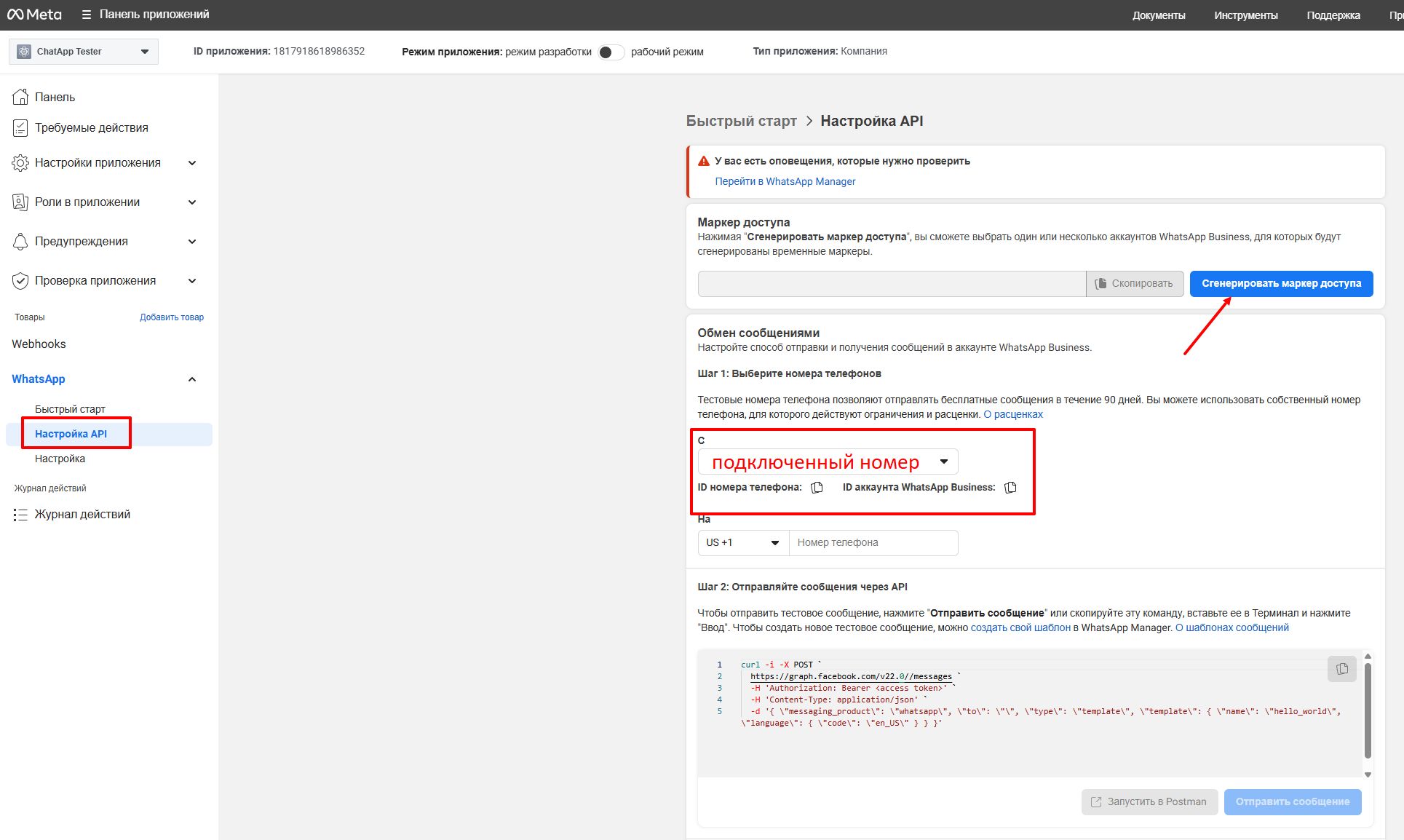Click the Требуемые действия checklist icon

pos(20,128)
